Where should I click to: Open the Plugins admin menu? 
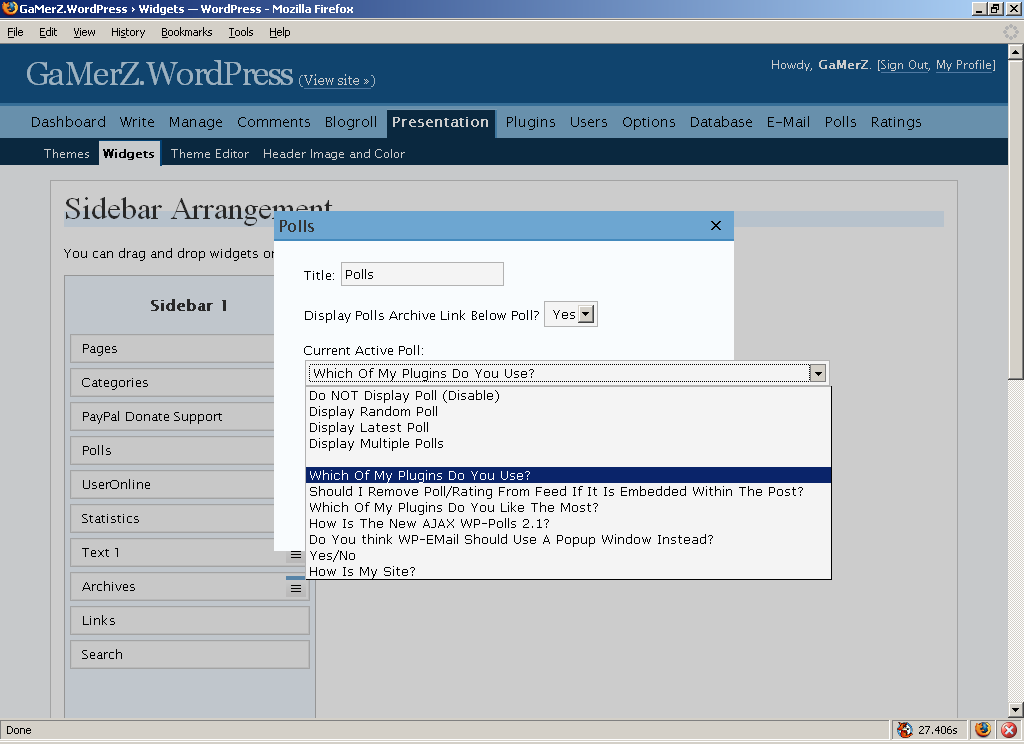click(530, 122)
